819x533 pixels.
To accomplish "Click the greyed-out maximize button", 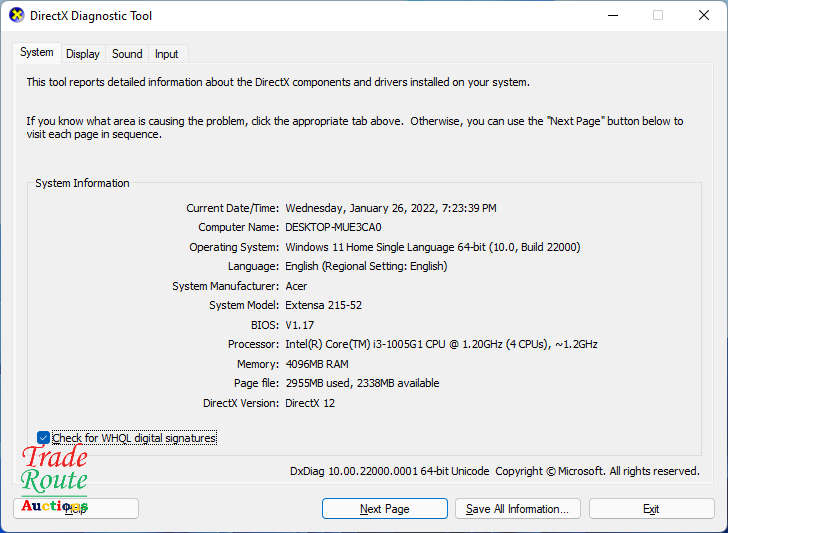I will click(658, 16).
